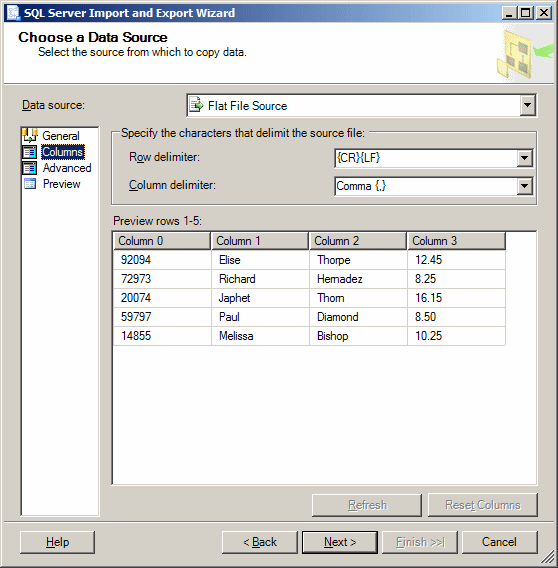Select the Column 0 header

point(162,241)
